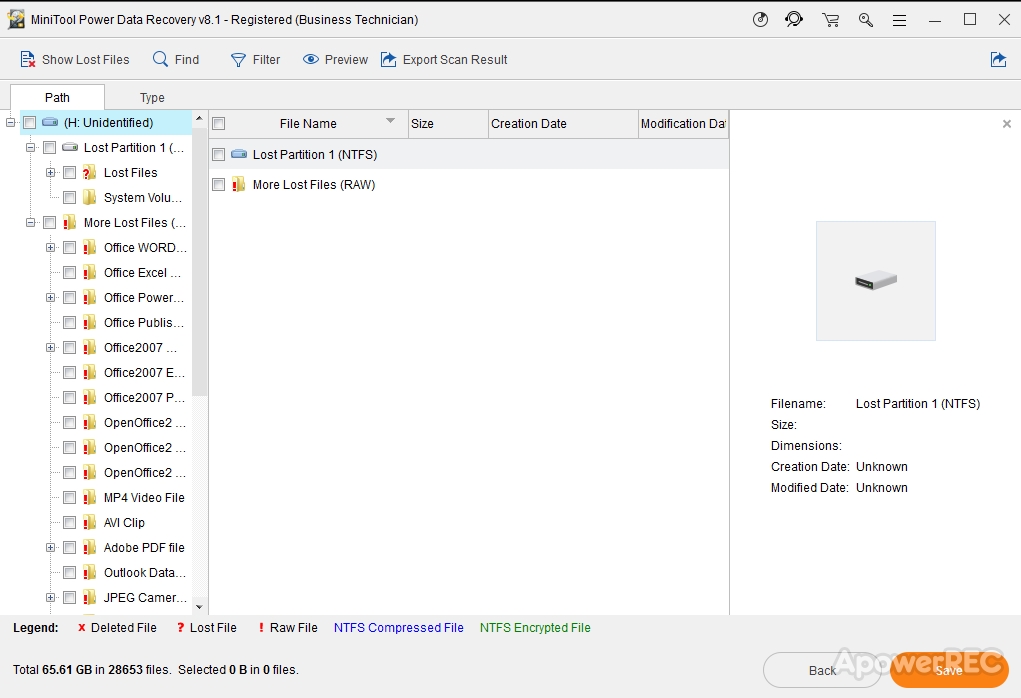
Task: Select the Office2007 P... tree item
Action: [144, 397]
